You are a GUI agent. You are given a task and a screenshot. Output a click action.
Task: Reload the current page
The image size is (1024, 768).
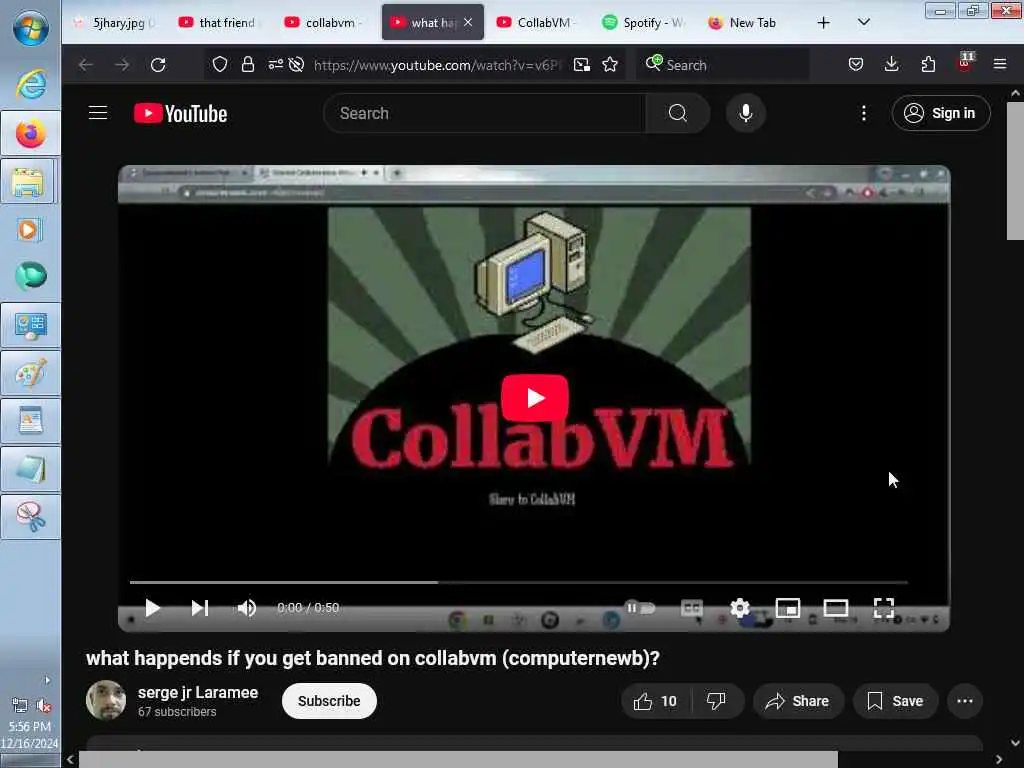(x=158, y=65)
